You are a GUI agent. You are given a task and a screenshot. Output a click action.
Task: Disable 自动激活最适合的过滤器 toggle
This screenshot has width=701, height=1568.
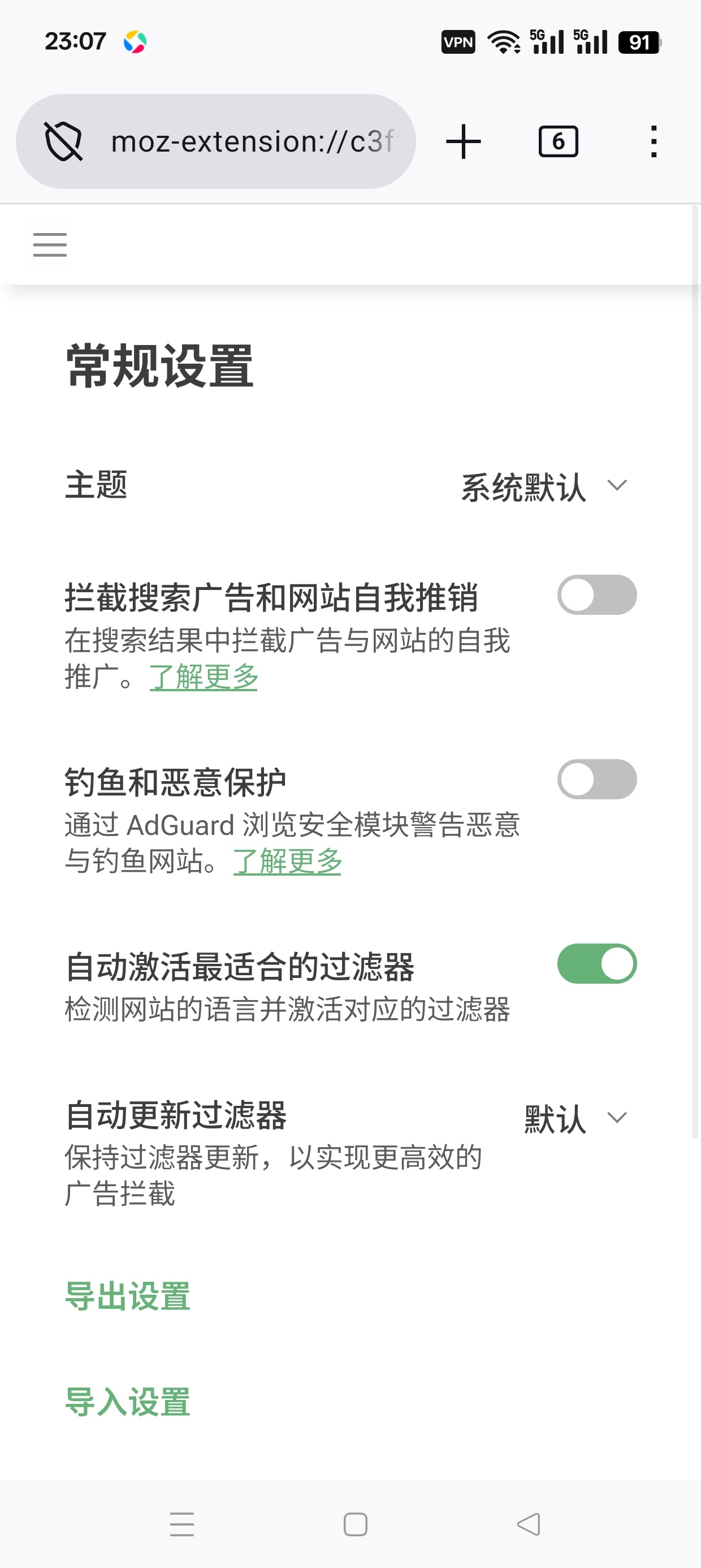597,963
